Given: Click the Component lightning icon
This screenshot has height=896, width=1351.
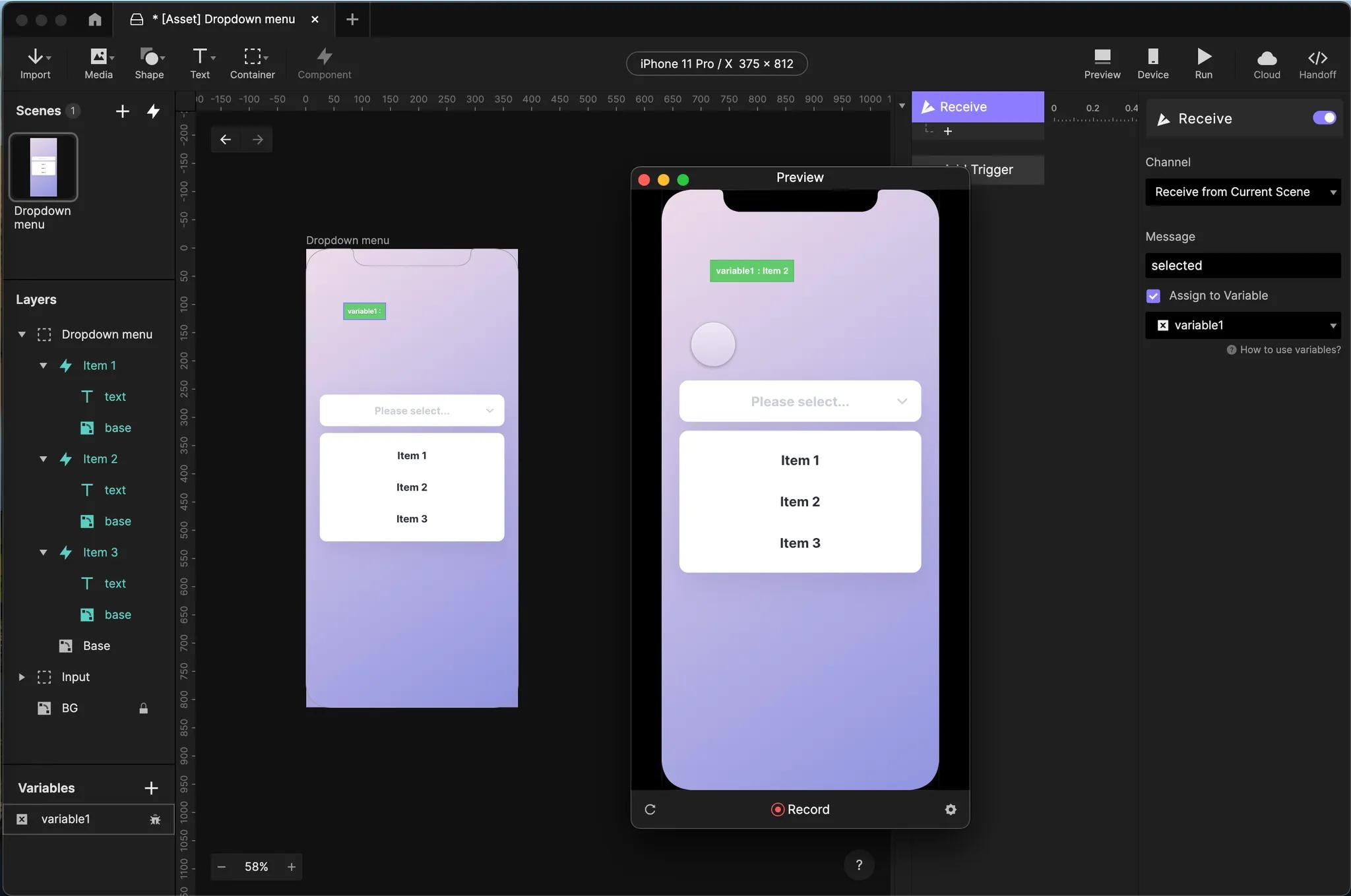Looking at the screenshot, I should pyautogui.click(x=324, y=57).
